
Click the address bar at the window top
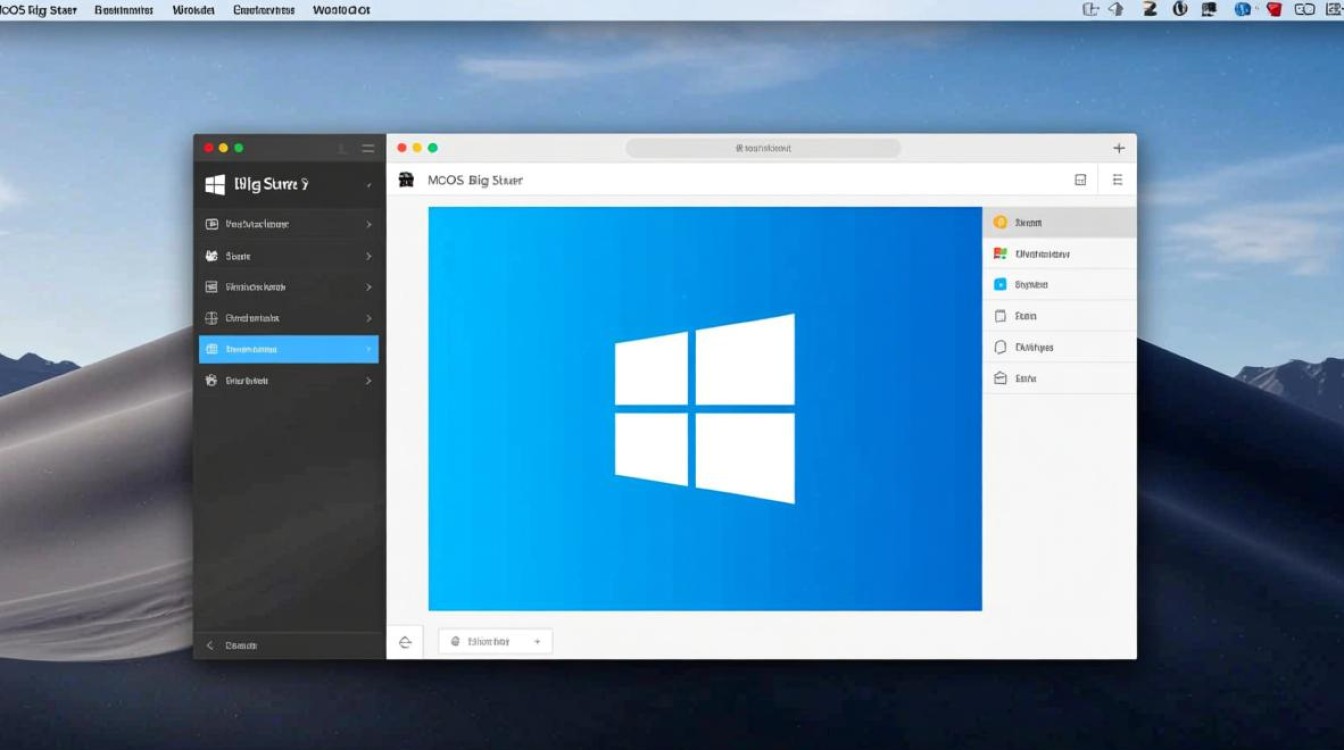point(763,147)
